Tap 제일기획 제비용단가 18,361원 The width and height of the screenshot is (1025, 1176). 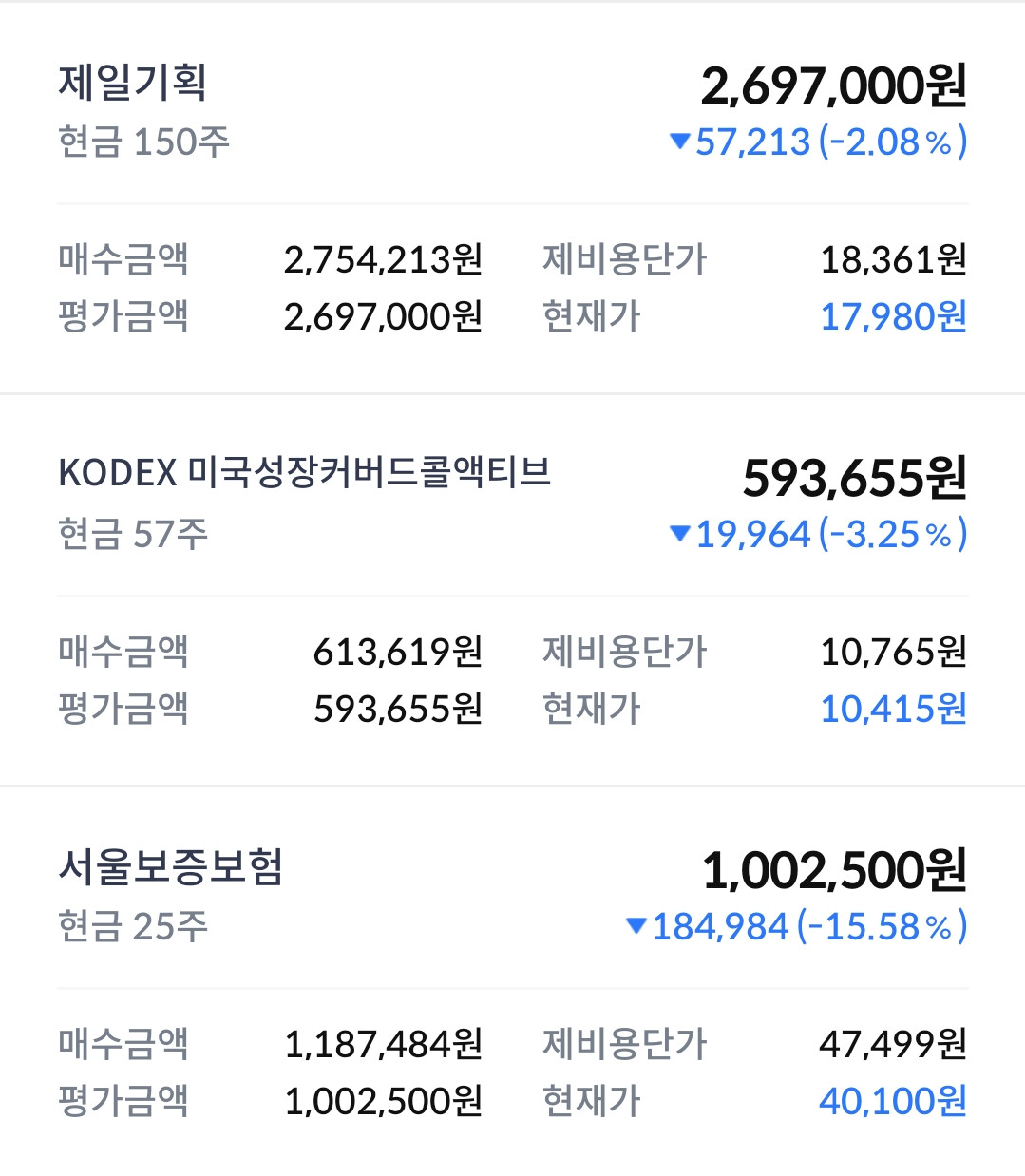click(893, 259)
